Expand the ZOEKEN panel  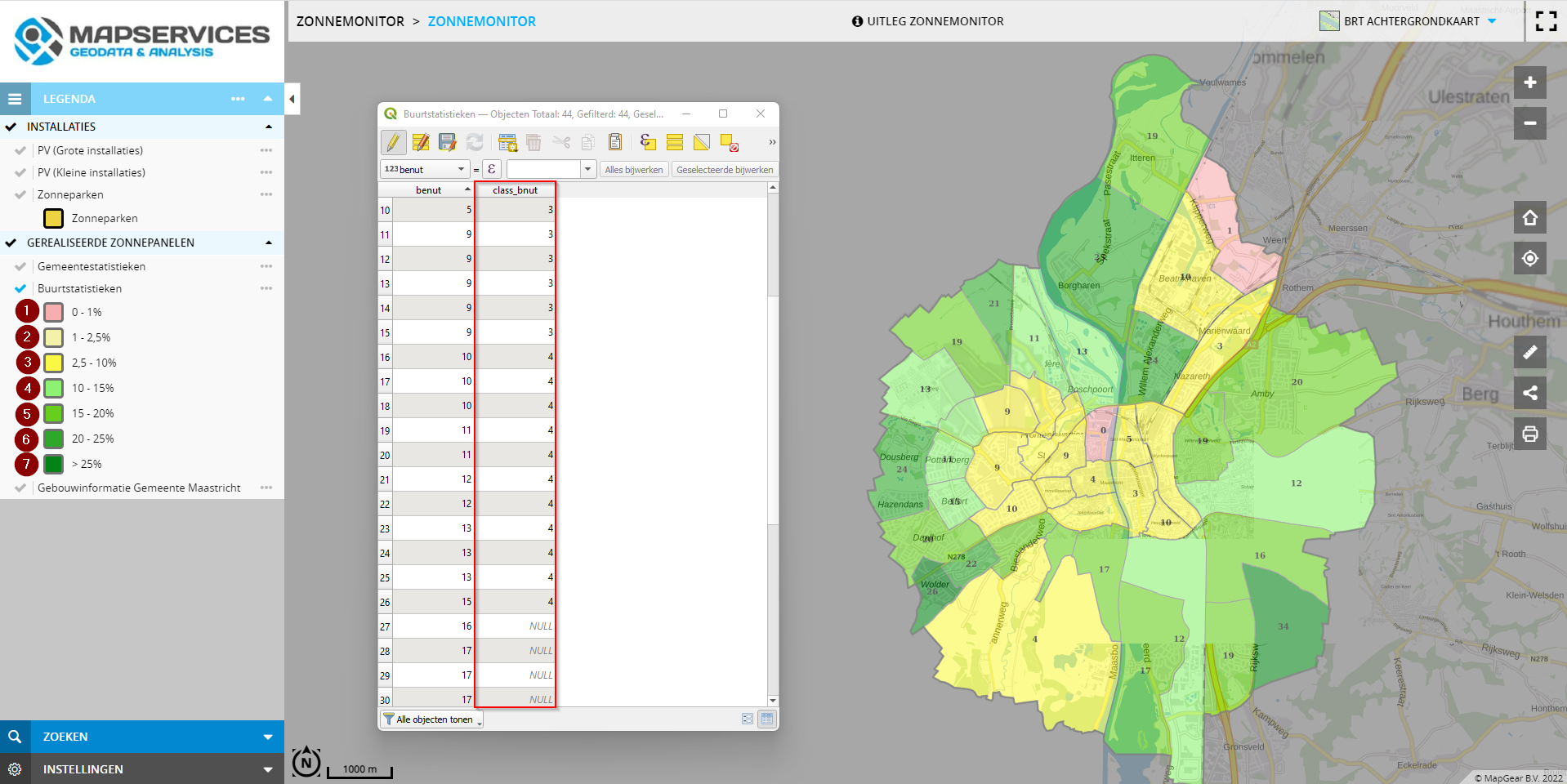tap(268, 737)
